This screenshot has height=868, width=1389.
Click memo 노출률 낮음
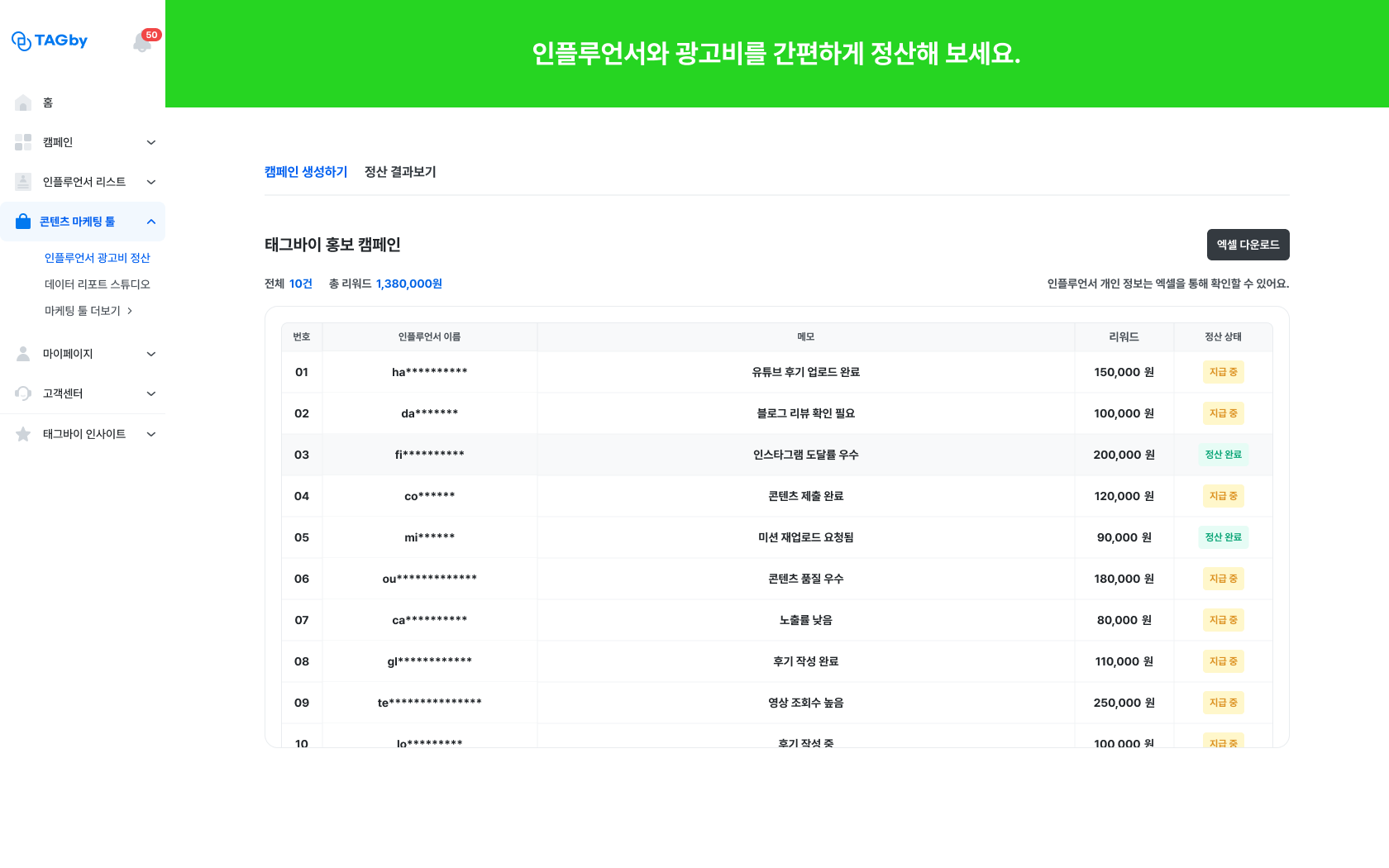point(806,620)
